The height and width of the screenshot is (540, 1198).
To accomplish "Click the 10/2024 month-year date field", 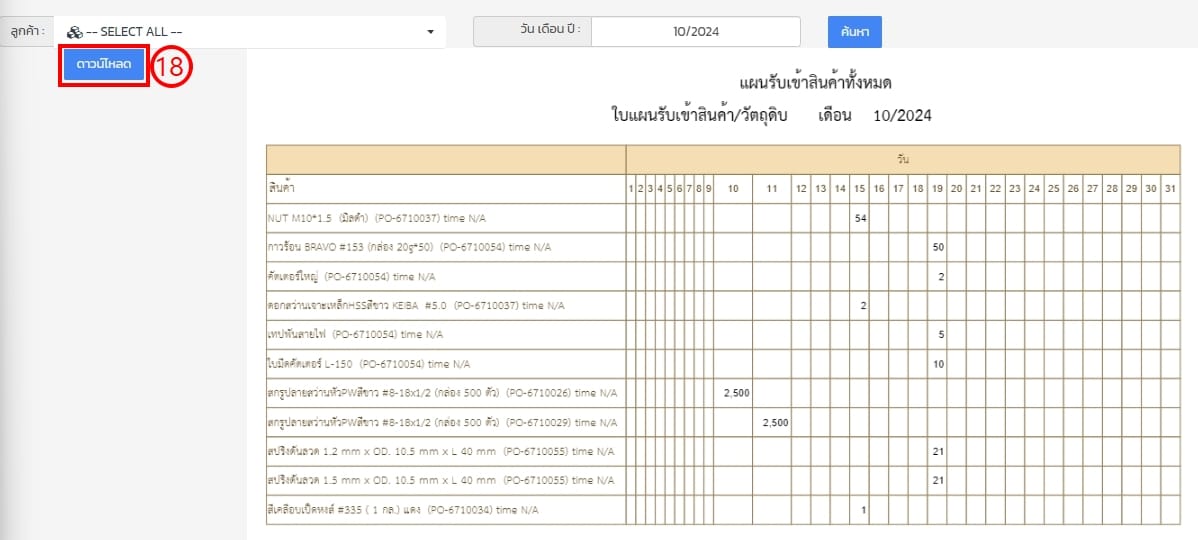I will click(695, 32).
